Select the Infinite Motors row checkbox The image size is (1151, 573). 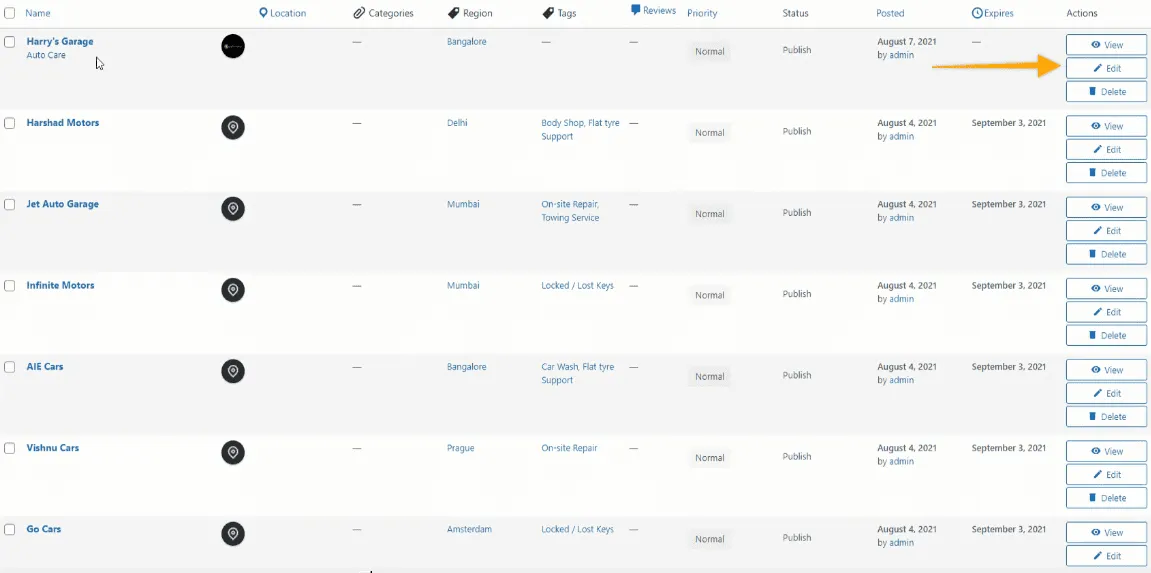tap(10, 286)
